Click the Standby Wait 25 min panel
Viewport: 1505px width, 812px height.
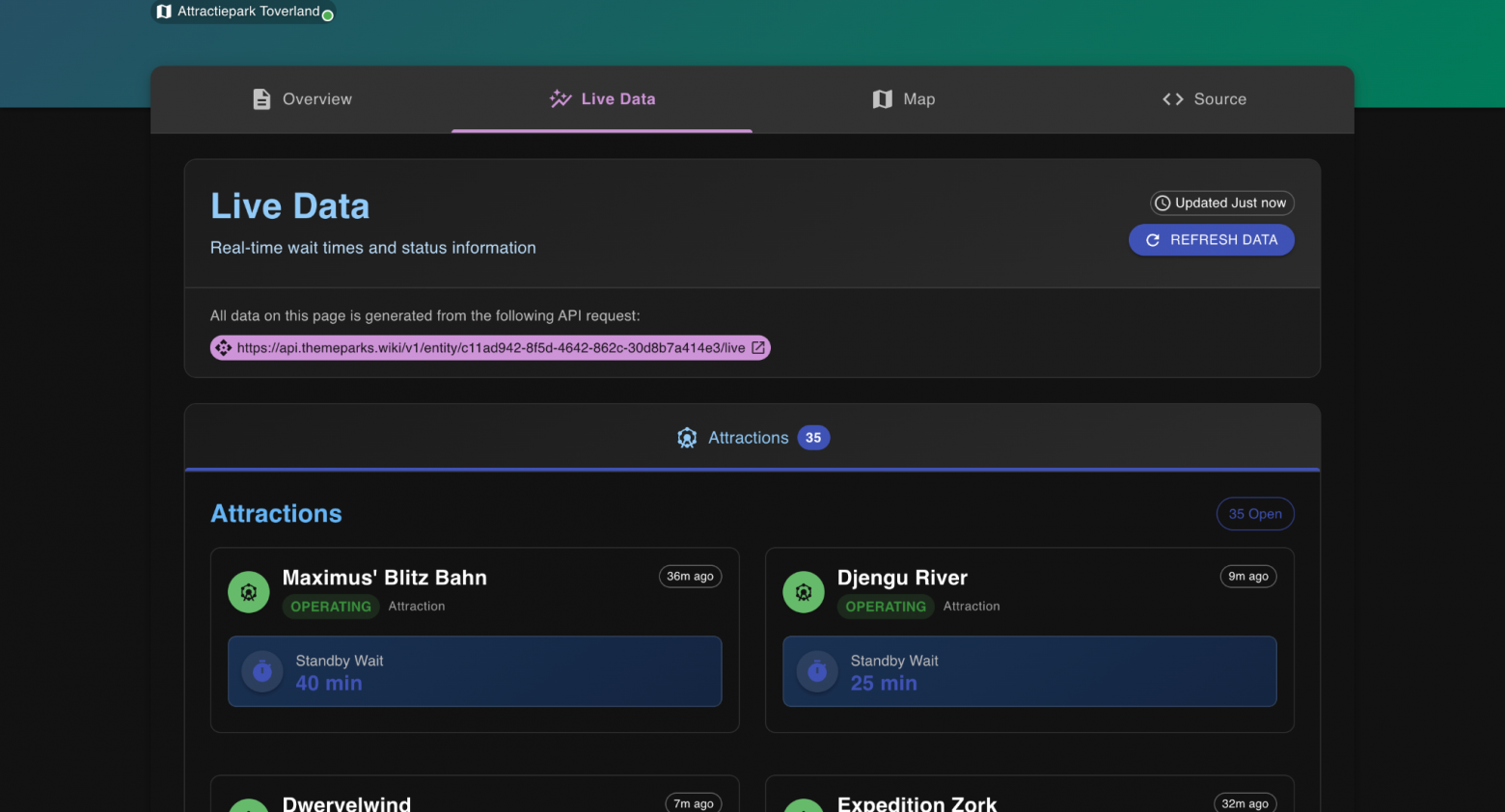[1029, 671]
